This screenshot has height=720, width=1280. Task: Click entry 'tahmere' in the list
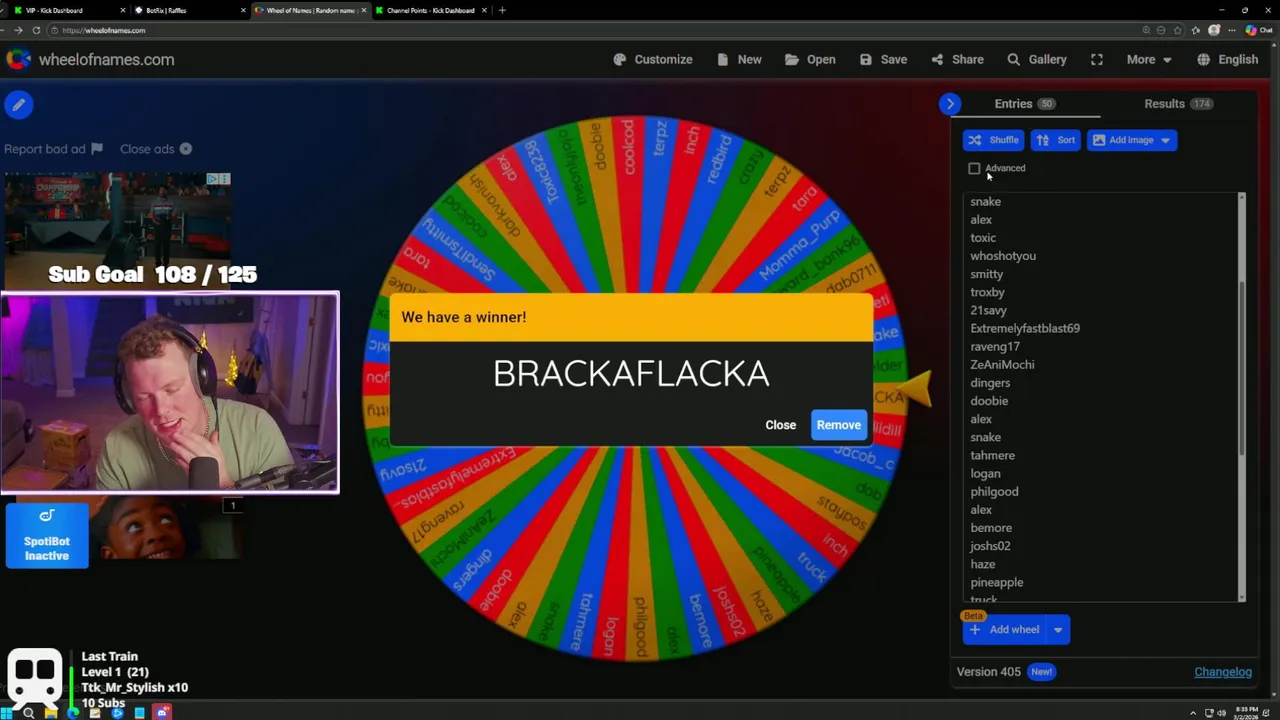992,455
